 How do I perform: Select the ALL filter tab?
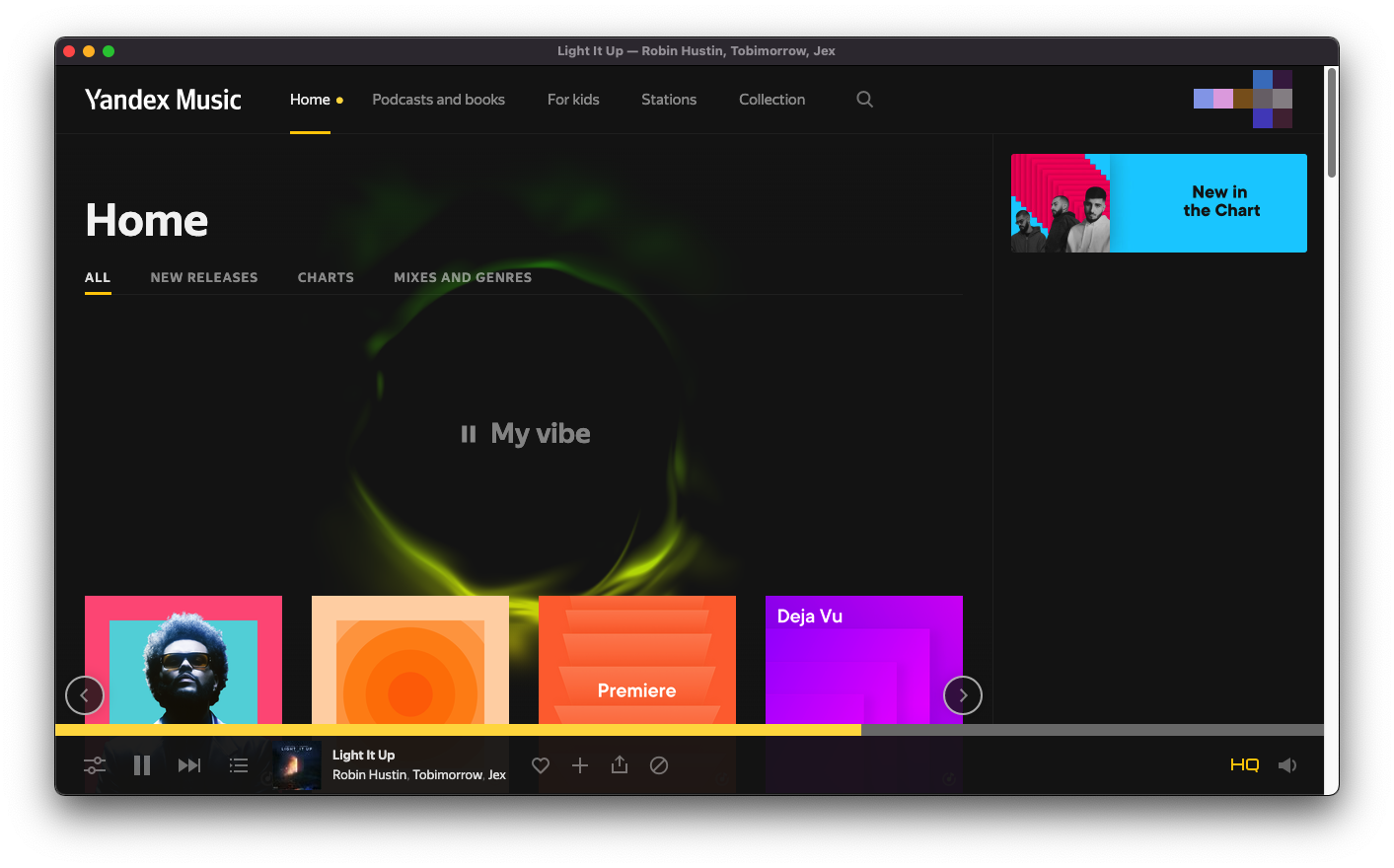tap(98, 278)
